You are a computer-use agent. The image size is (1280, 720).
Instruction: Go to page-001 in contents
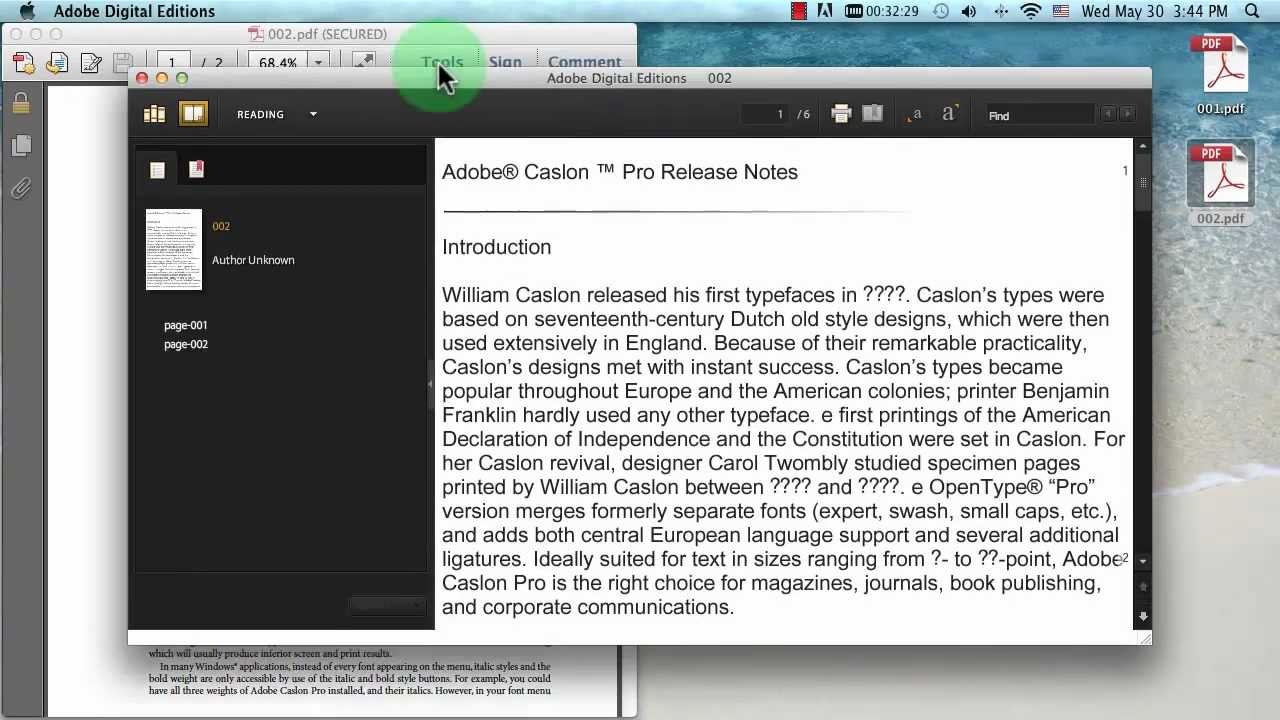[x=186, y=325]
